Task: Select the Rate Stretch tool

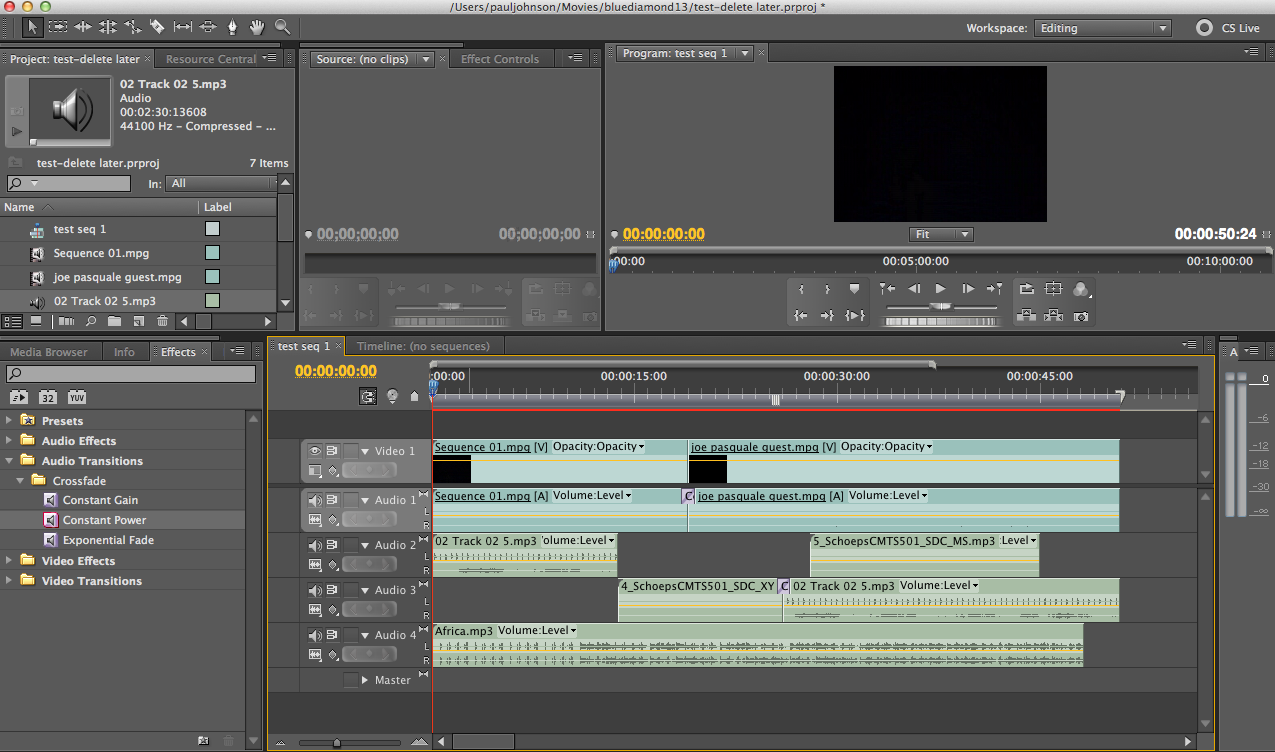Action: pos(133,27)
